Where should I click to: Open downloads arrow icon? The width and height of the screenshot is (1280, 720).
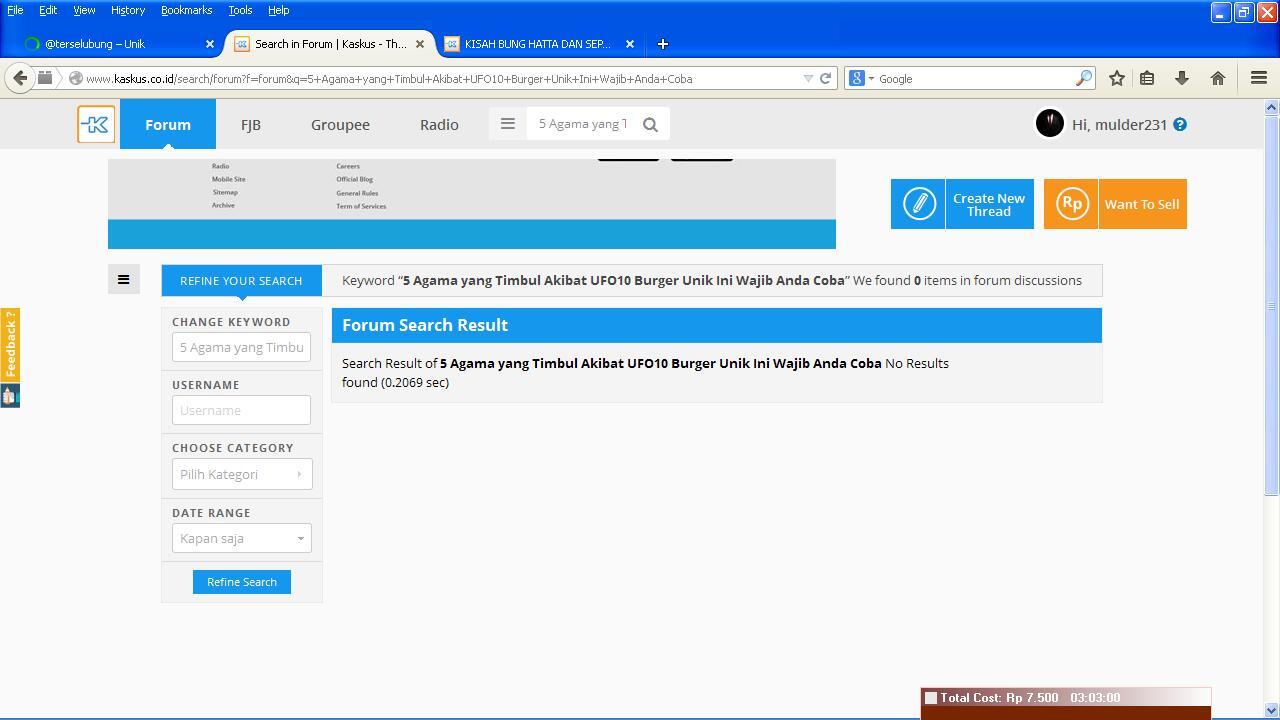point(1181,78)
